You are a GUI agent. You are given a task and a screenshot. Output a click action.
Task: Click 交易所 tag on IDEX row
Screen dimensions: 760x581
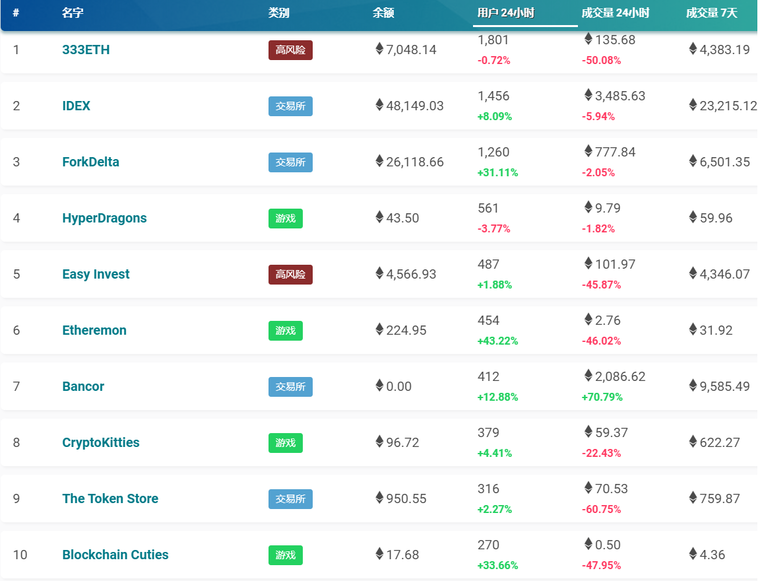[x=290, y=106]
